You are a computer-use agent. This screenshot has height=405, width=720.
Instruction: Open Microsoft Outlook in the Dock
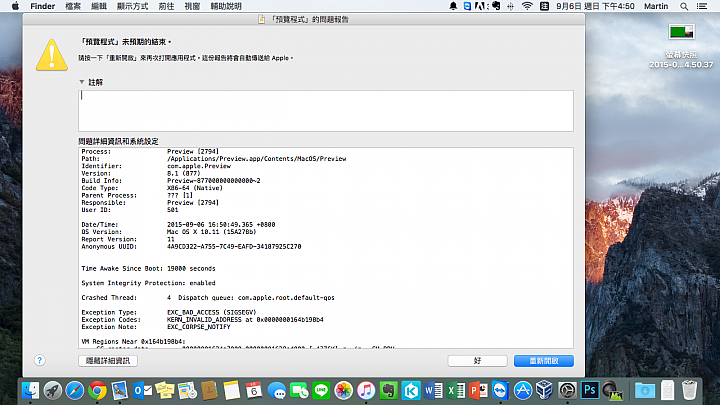pyautogui.click(x=142, y=391)
